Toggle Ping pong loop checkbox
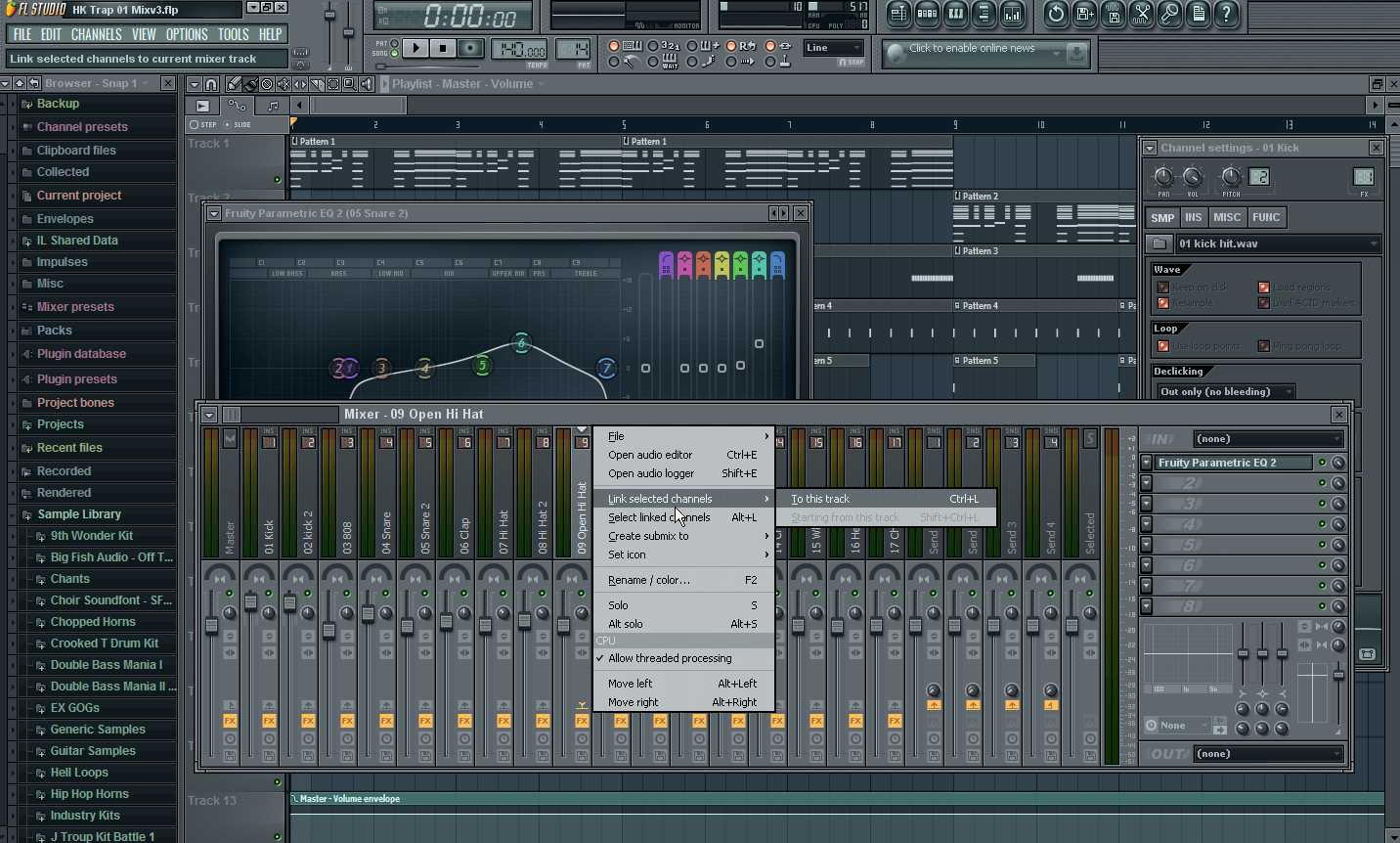Image resolution: width=1400 pixels, height=843 pixels. [x=1264, y=345]
